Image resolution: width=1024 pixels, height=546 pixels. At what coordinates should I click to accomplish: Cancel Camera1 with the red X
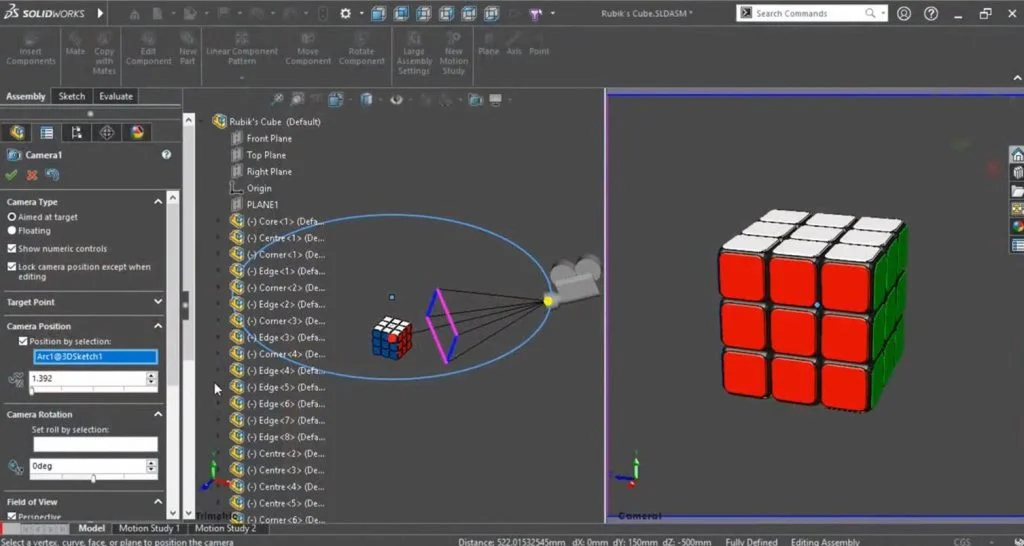[32, 175]
